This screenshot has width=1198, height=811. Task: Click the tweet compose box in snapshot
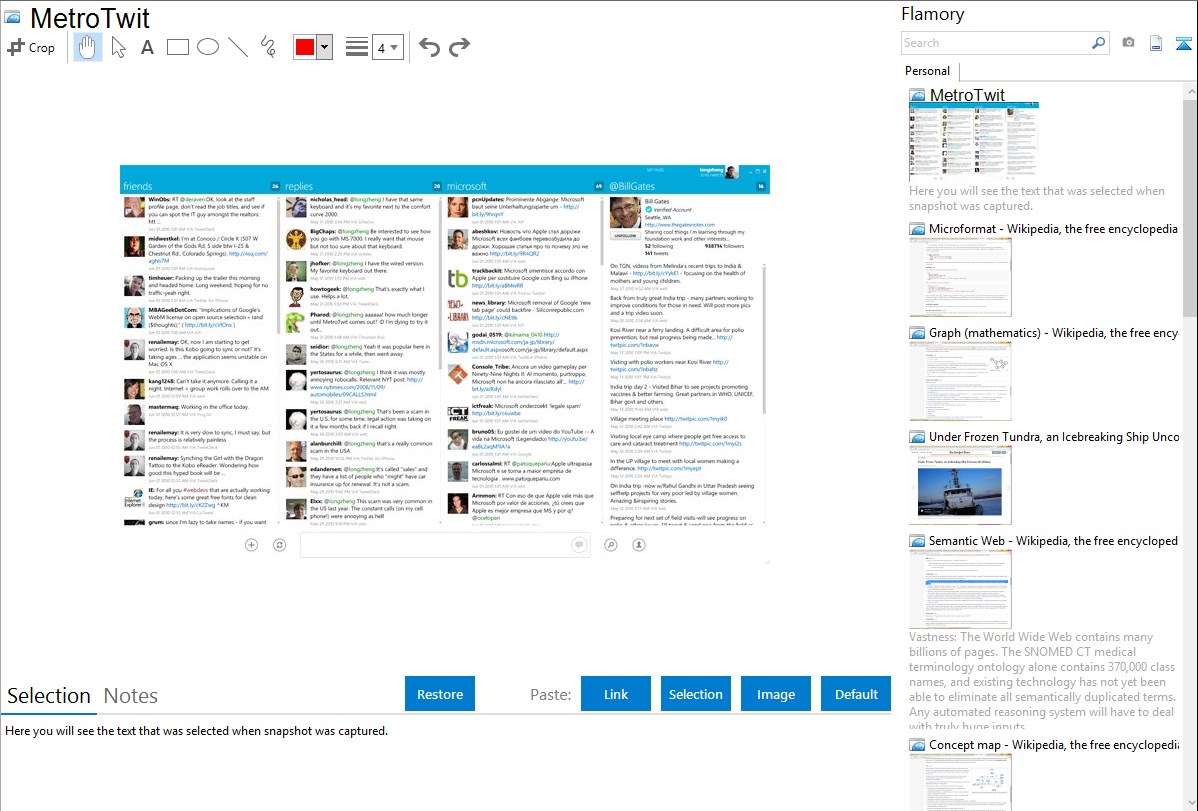[x=445, y=545]
